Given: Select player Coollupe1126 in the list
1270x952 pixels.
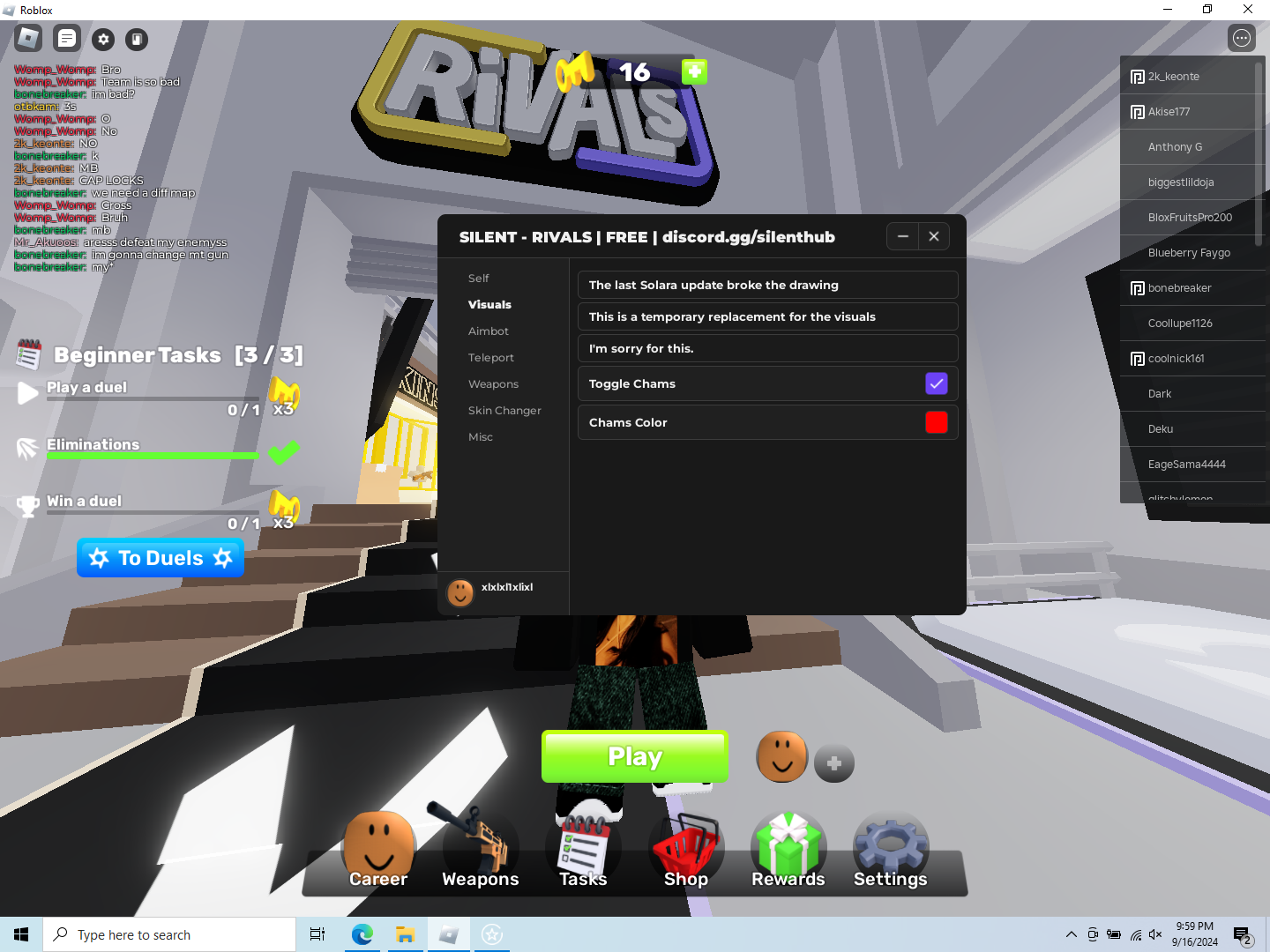Looking at the screenshot, I should pyautogui.click(x=1192, y=324).
